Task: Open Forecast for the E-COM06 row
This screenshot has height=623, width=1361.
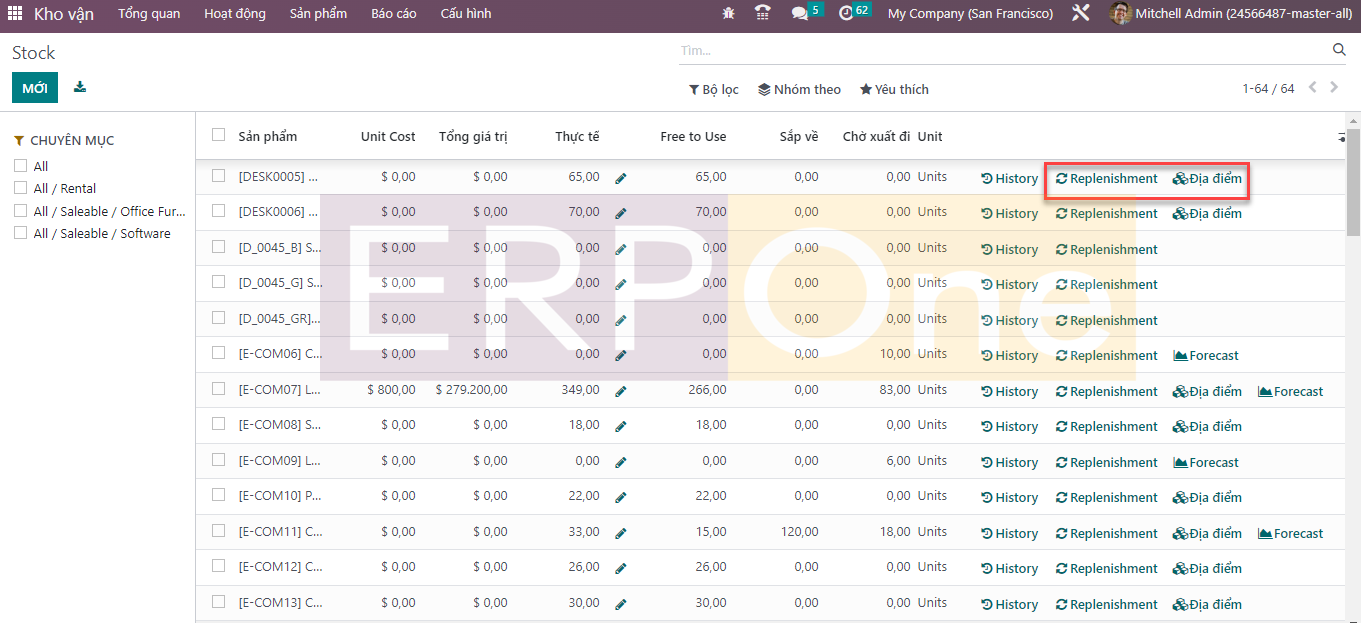Action: click(1205, 355)
